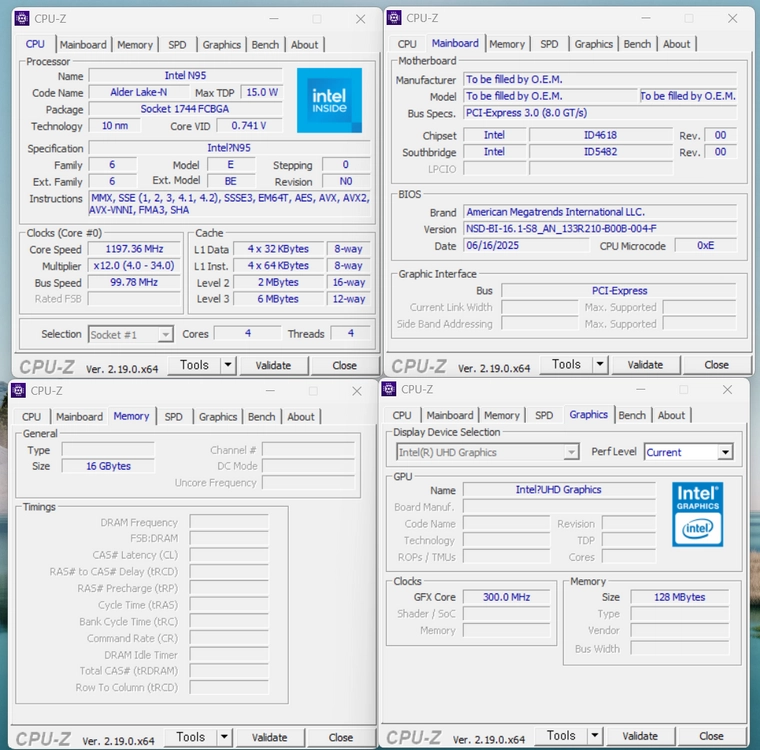Switch to Bench tab in the Graphics window
The width and height of the screenshot is (760, 750).
[x=632, y=415]
